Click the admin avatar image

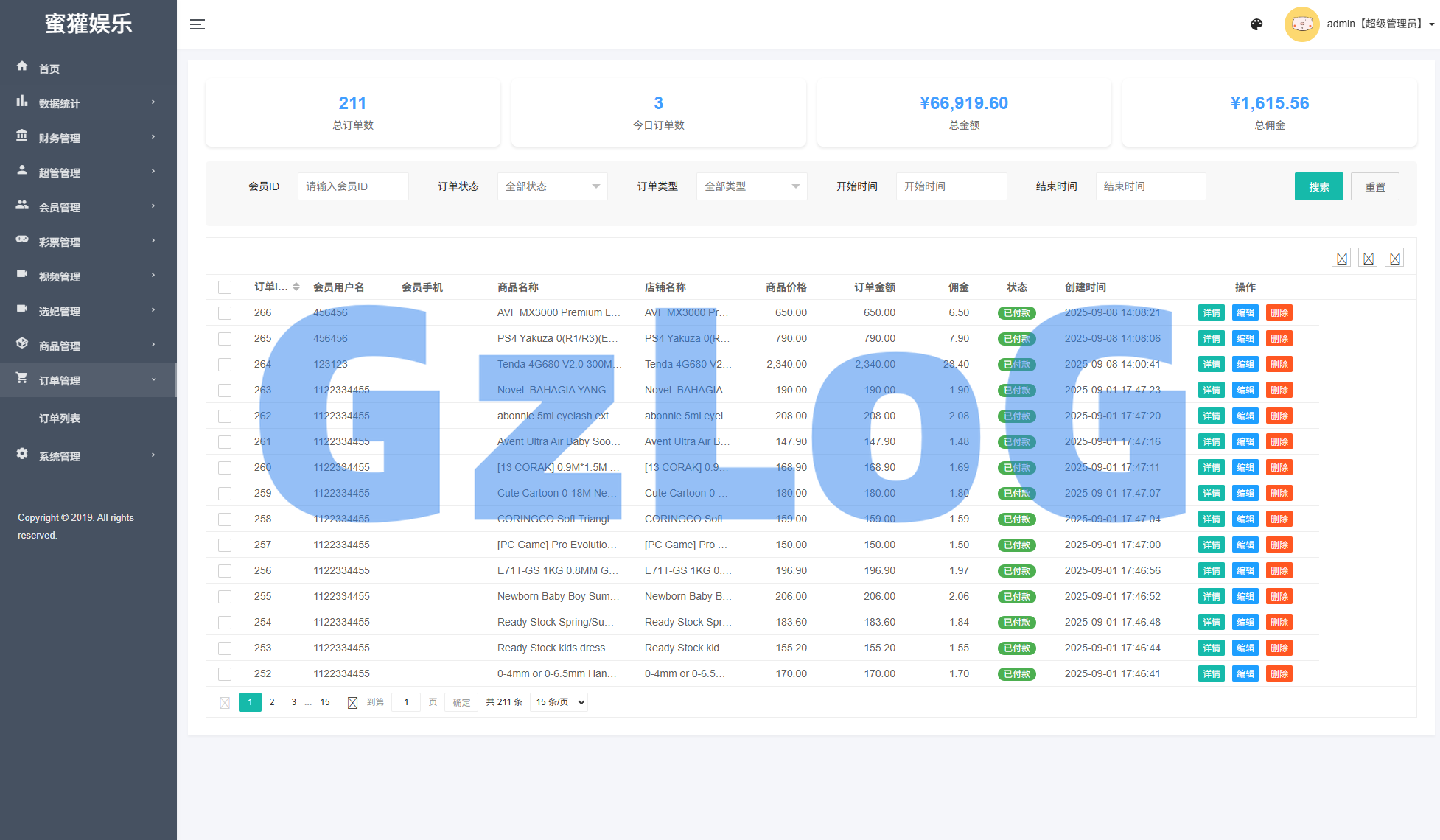(1301, 24)
